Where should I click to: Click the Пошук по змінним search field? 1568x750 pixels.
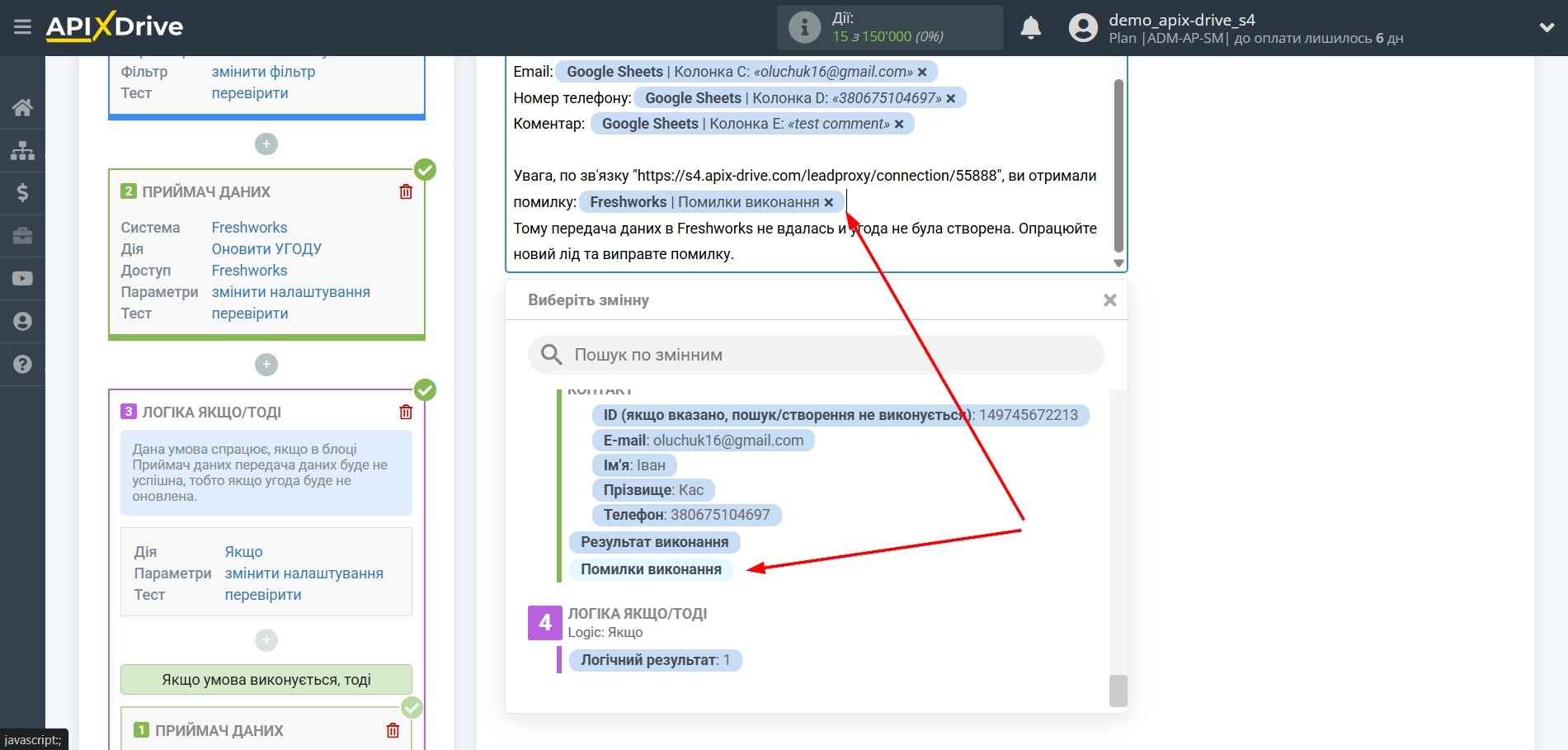(x=816, y=355)
